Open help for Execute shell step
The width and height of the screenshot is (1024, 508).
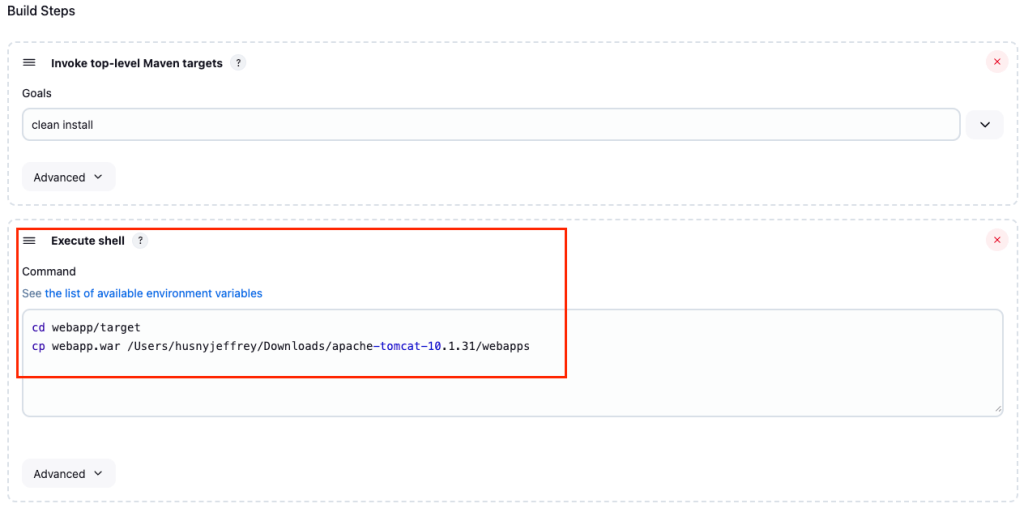click(140, 241)
